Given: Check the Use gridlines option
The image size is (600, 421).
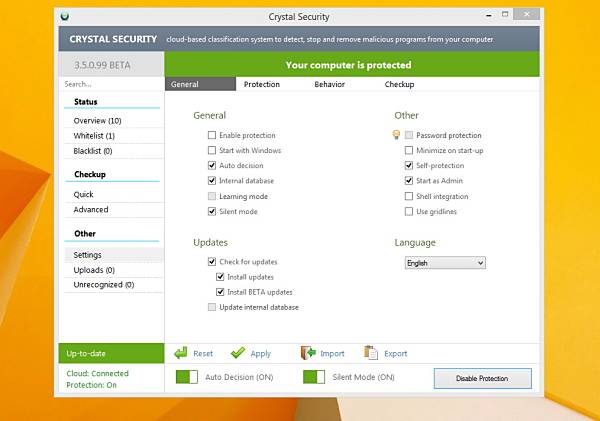Looking at the screenshot, I should point(409,211).
